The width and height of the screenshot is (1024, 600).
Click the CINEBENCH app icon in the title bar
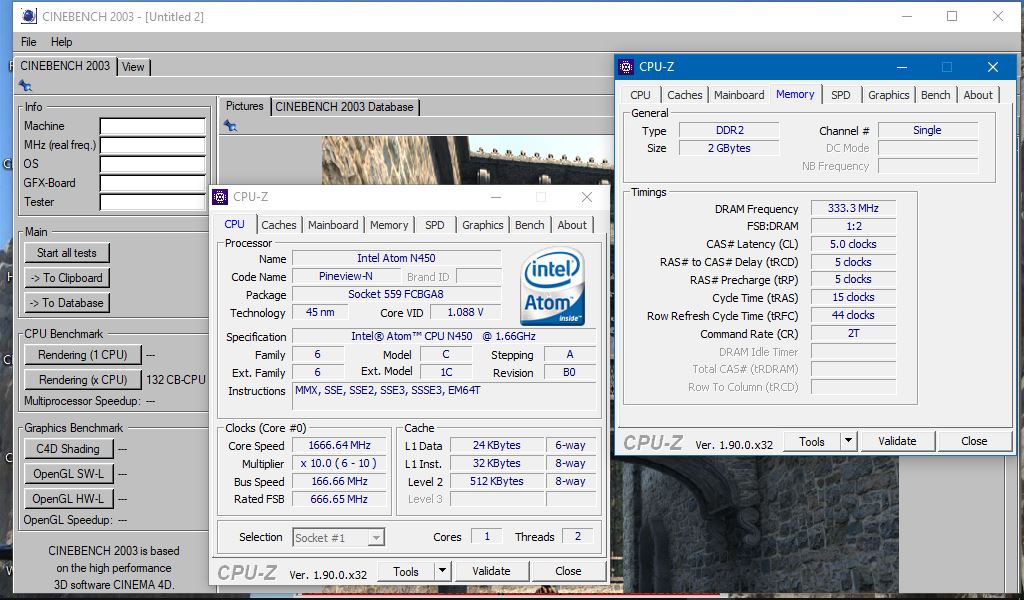click(29, 16)
